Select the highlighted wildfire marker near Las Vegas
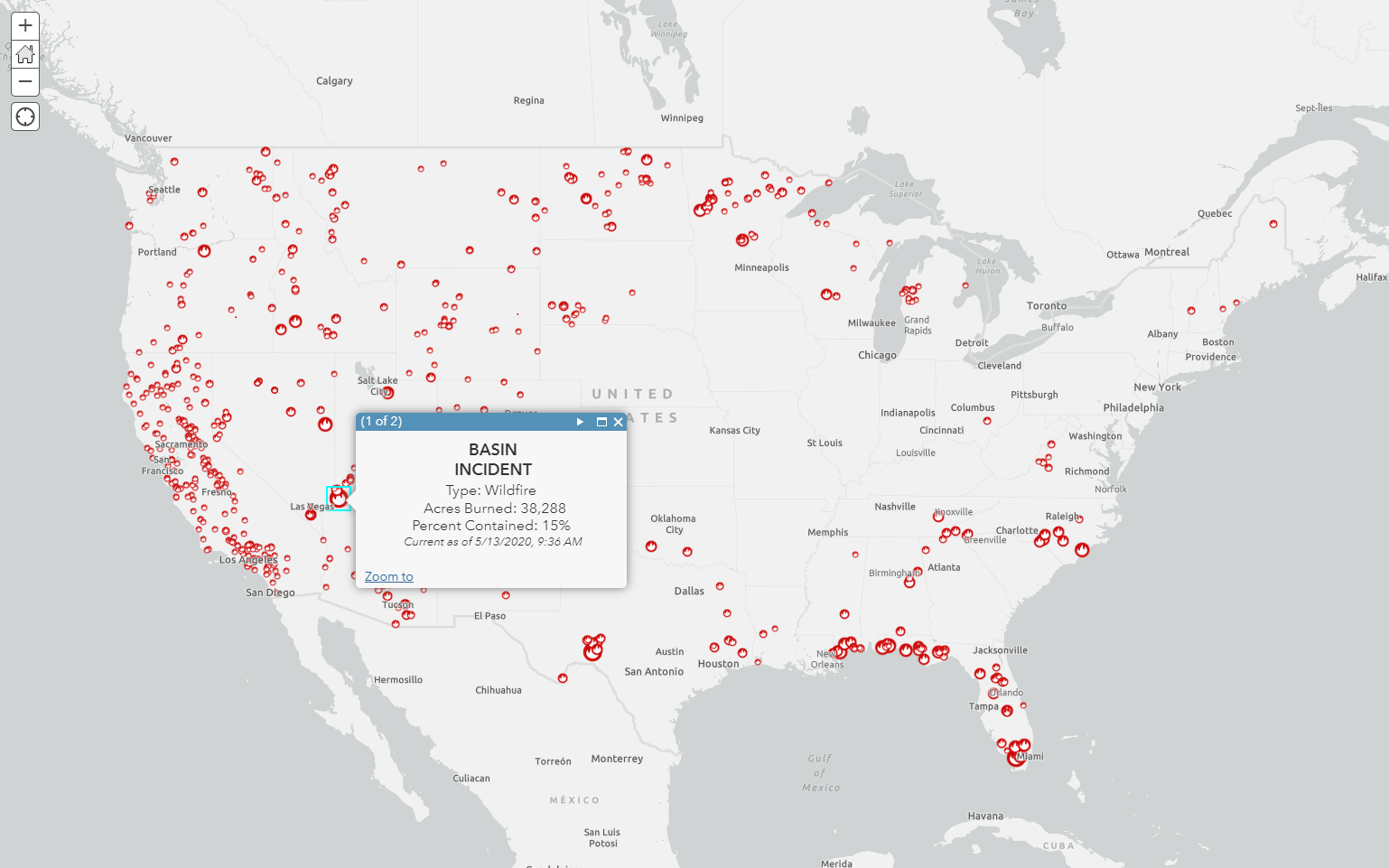The width and height of the screenshot is (1389, 868). click(339, 497)
